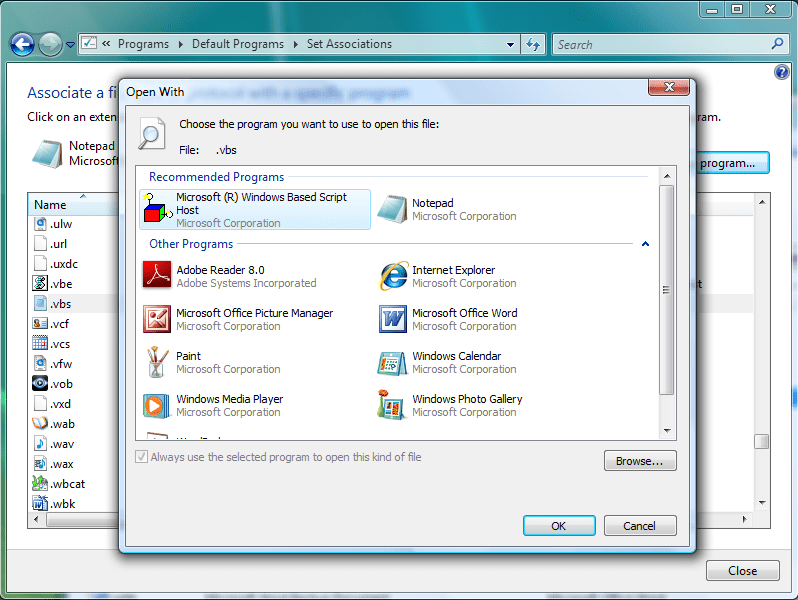The height and width of the screenshot is (600, 798).
Task: Collapse the Other Programs group
Action: click(x=645, y=244)
